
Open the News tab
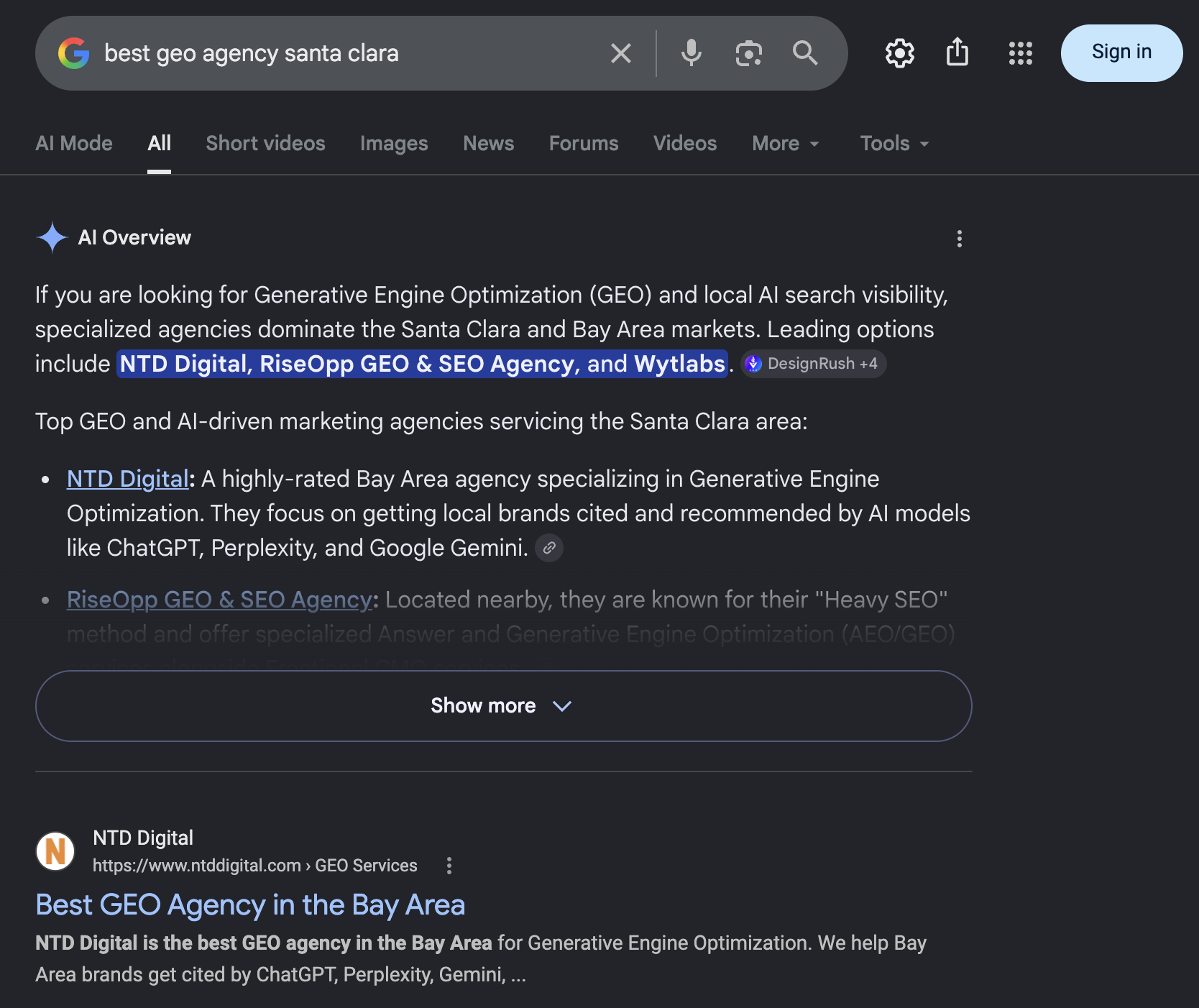[489, 144]
